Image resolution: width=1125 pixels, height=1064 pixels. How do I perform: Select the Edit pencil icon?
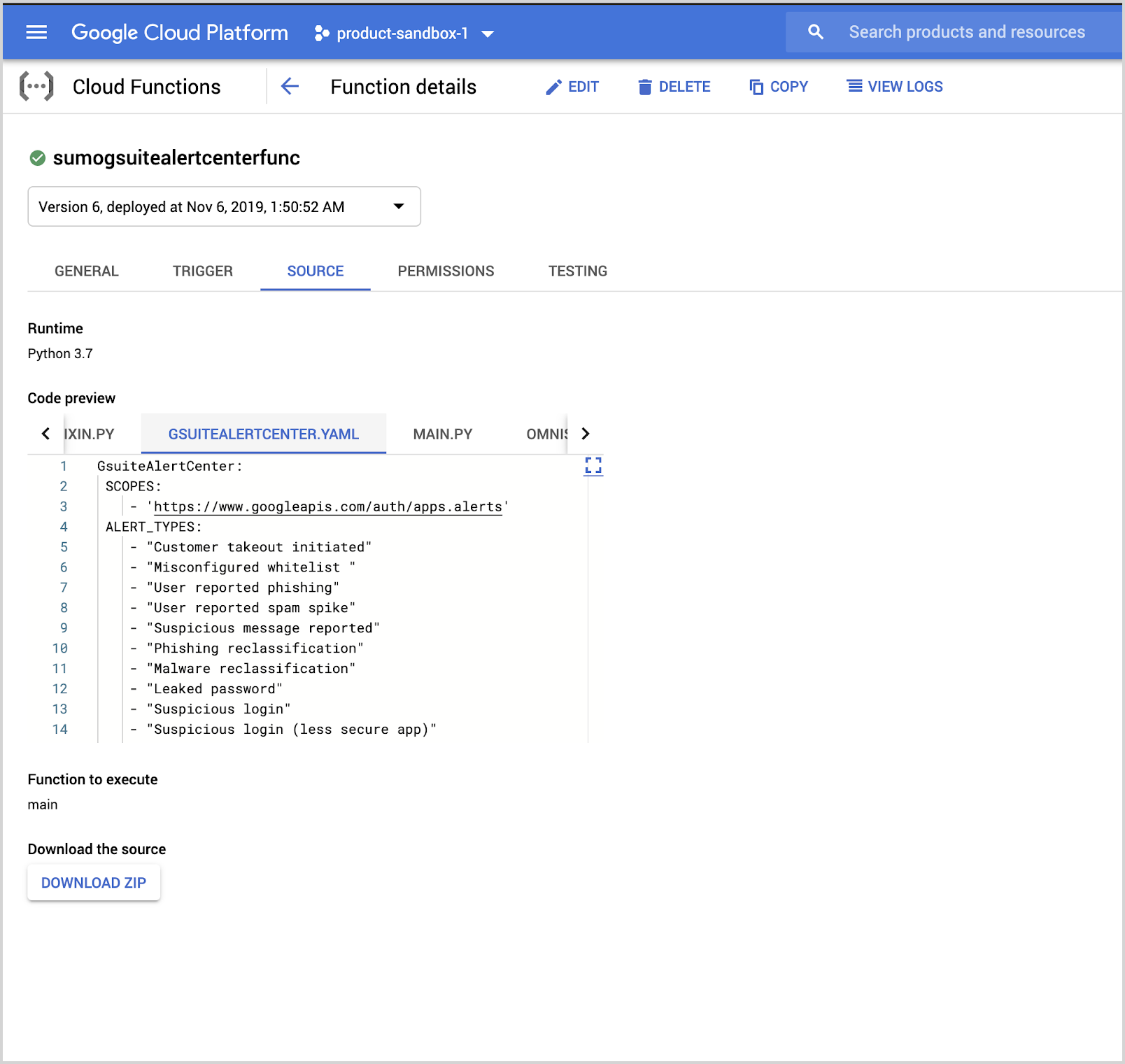click(553, 86)
